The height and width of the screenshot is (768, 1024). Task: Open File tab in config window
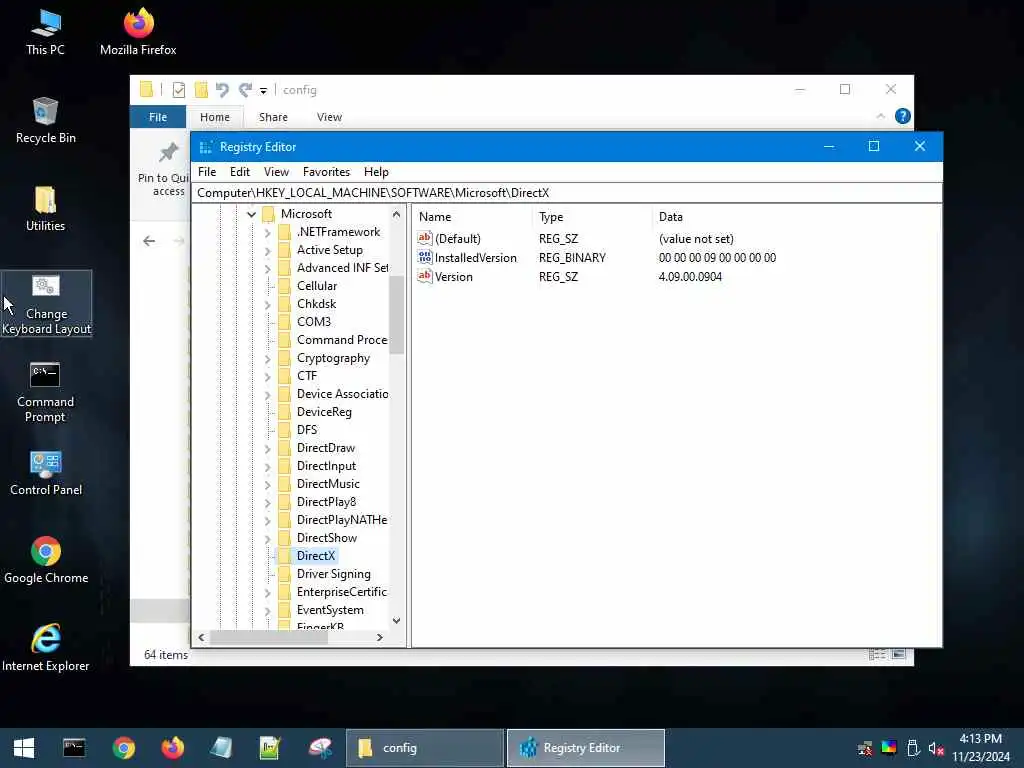pos(158,117)
